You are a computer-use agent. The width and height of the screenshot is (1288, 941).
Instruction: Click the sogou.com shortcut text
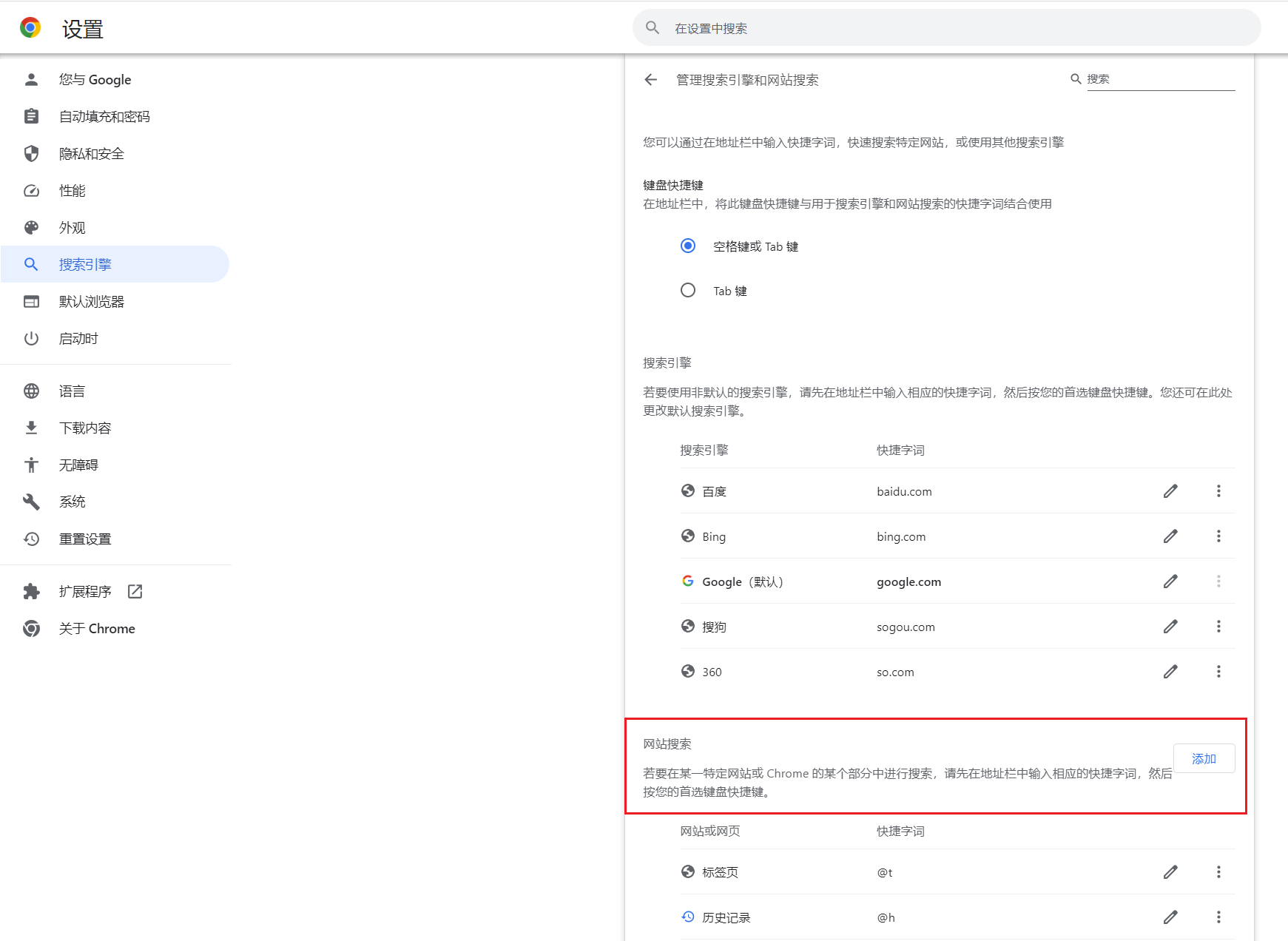click(906, 627)
